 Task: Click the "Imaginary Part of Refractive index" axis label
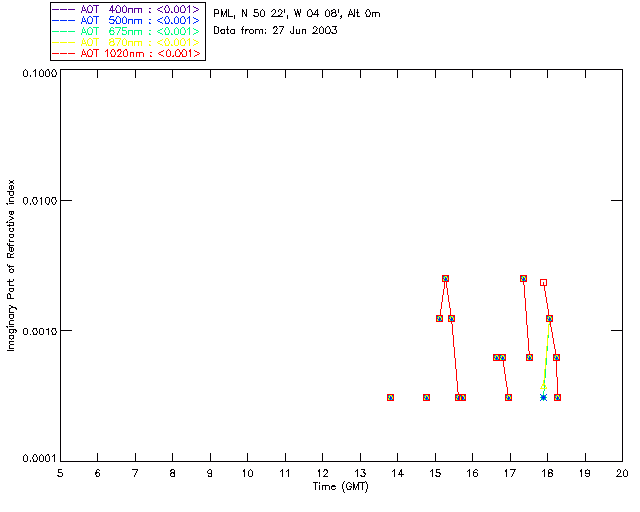(11, 265)
